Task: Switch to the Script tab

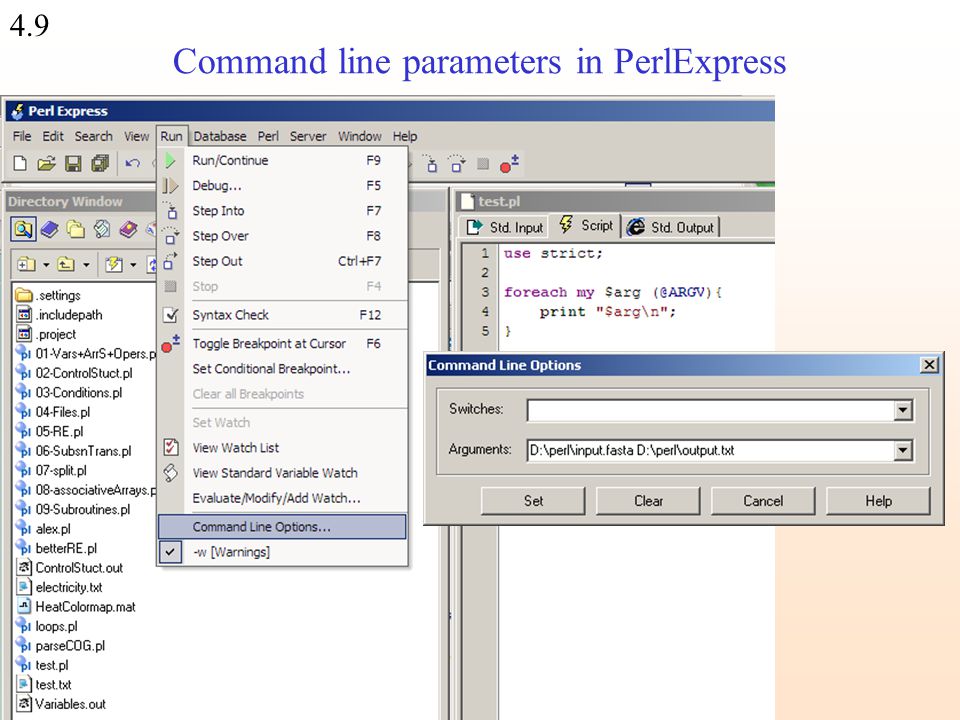Action: pos(585,226)
